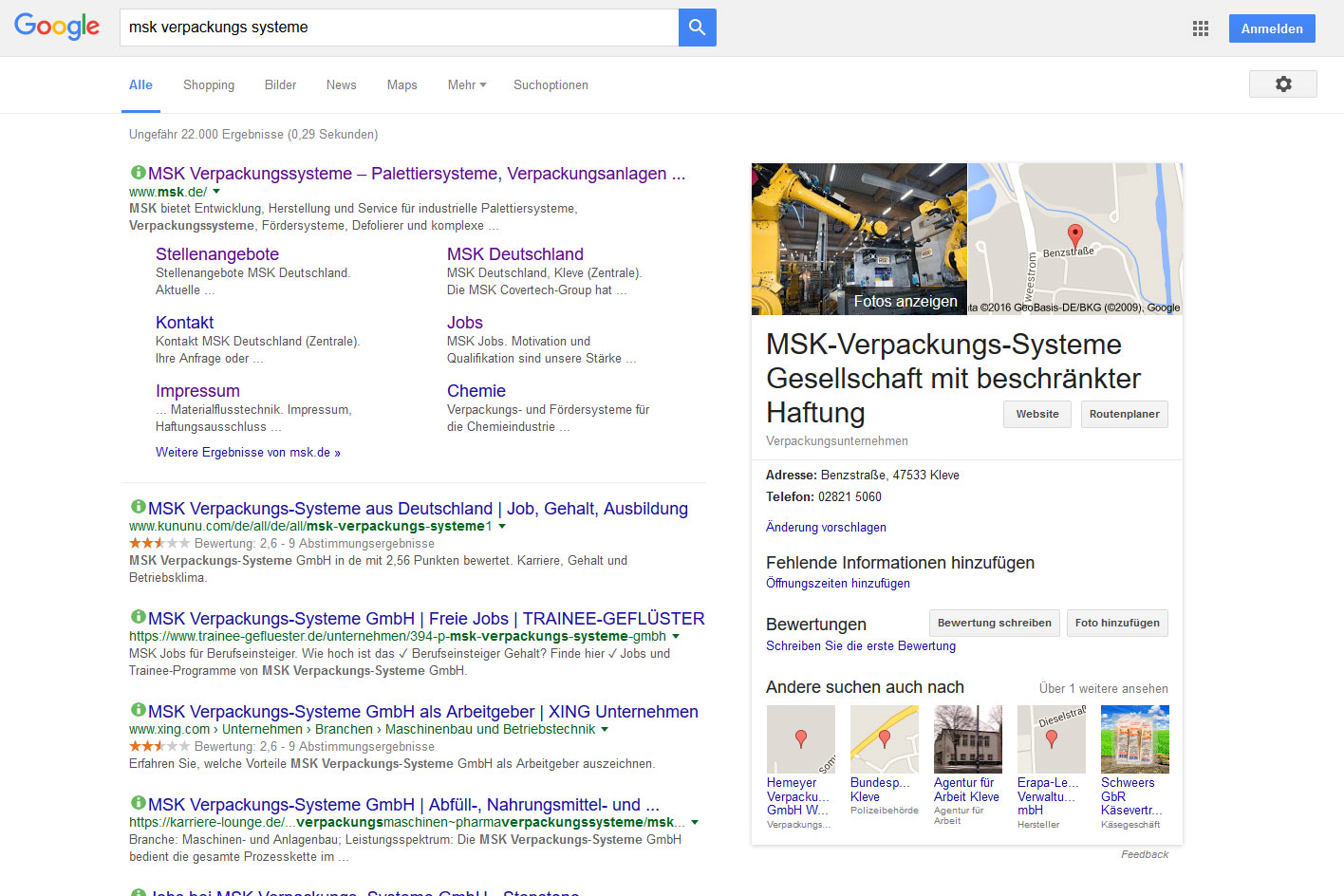Open the Jobs sitelink
This screenshot has width=1344, height=896.
click(x=465, y=323)
